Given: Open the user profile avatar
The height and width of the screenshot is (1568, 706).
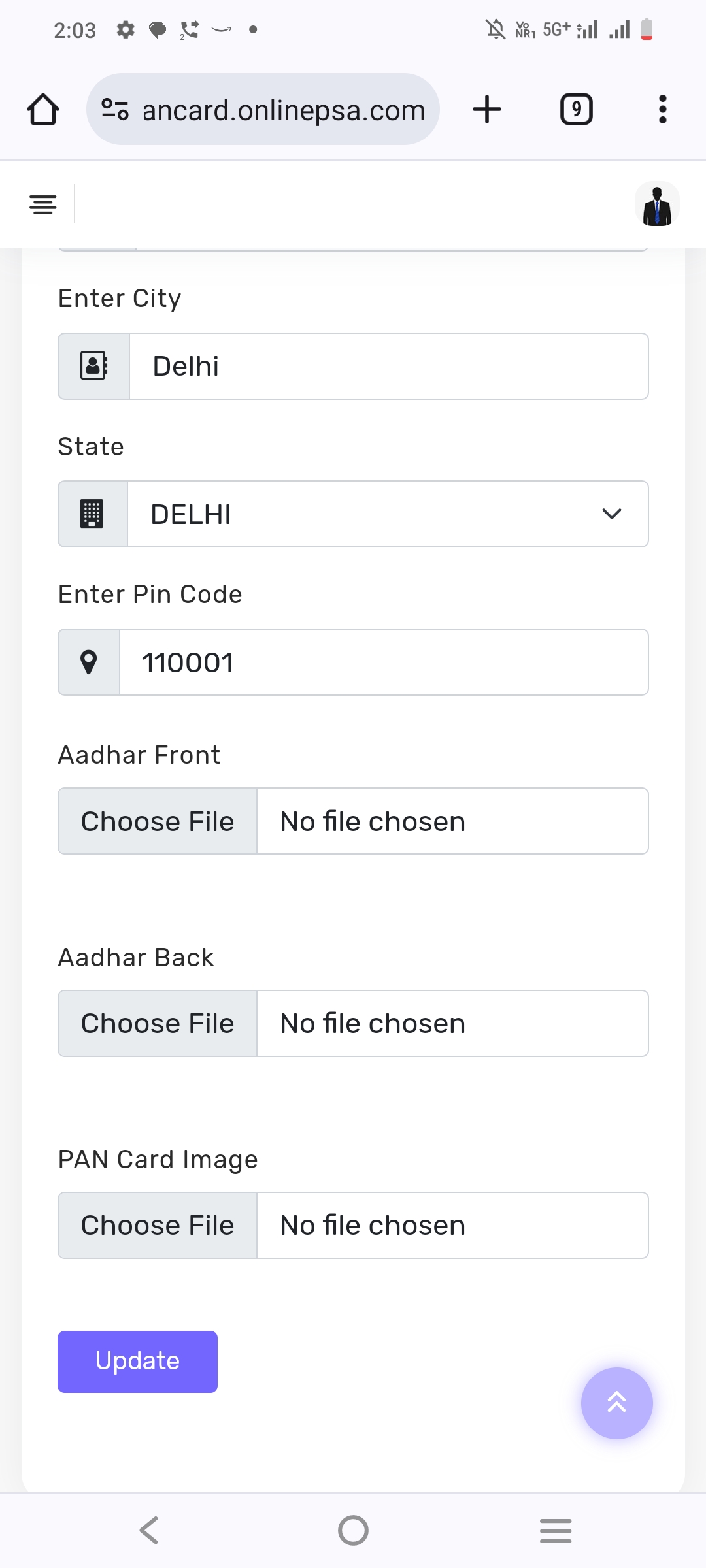Looking at the screenshot, I should (657, 204).
